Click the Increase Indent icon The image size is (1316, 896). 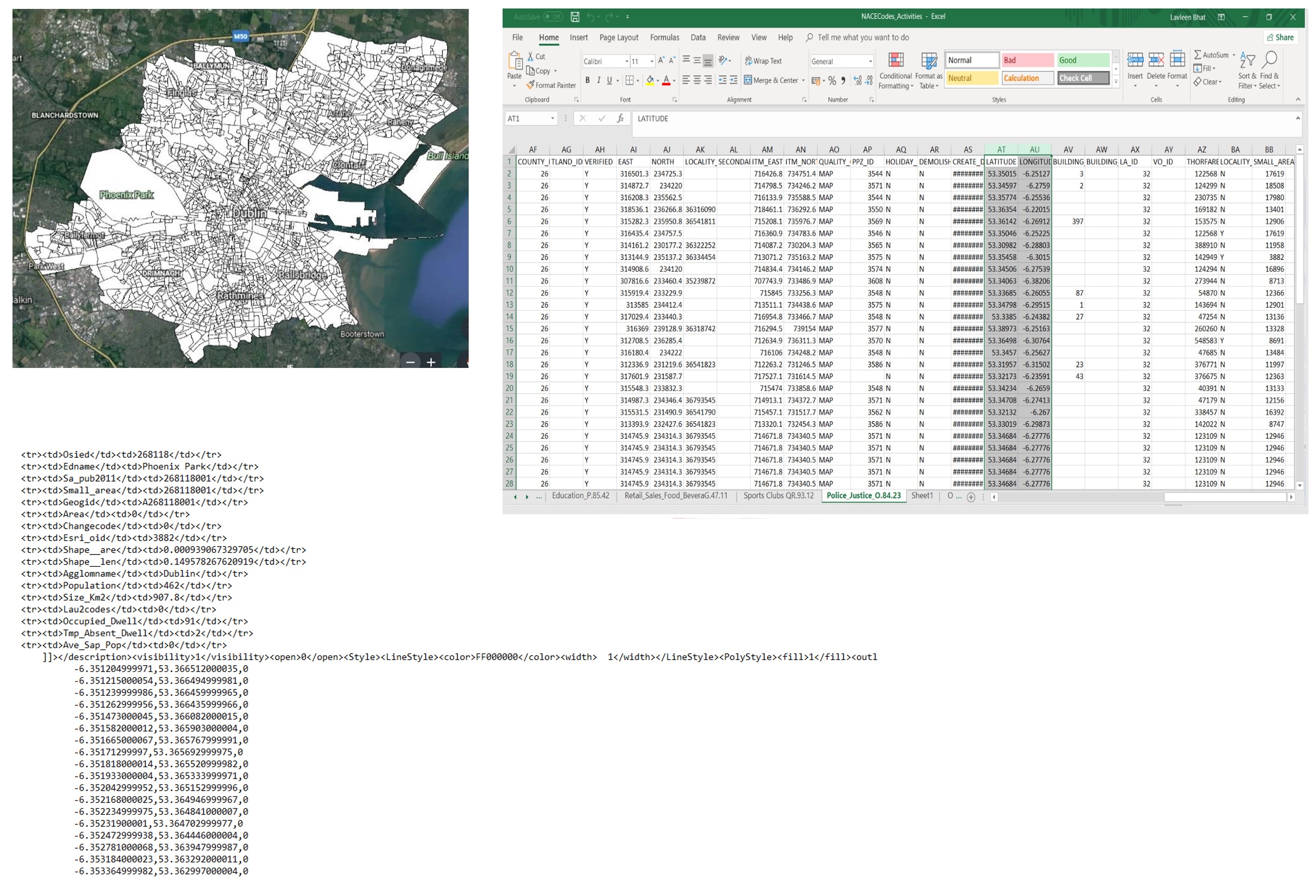coord(733,80)
